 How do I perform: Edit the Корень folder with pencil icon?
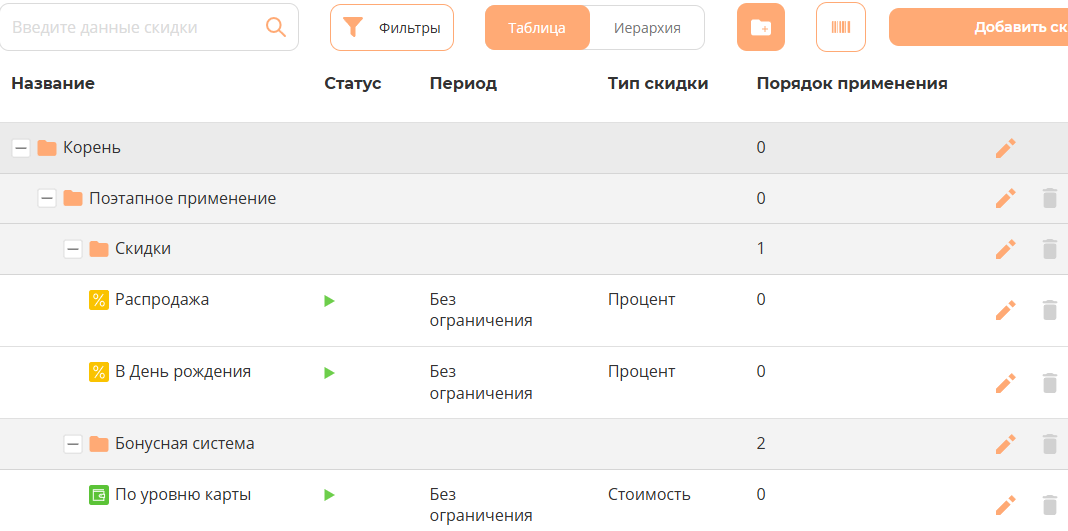pyautogui.click(x=1005, y=148)
